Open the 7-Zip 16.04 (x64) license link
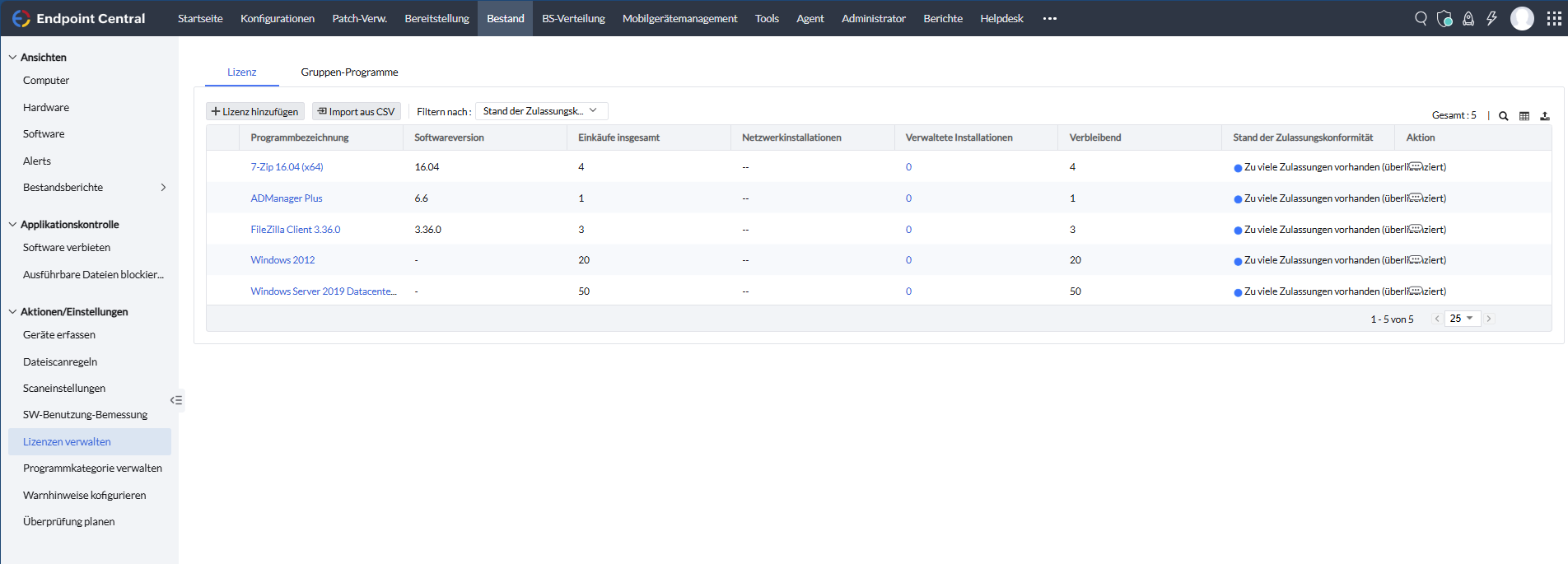Screen dimensions: 1568x564 287,167
